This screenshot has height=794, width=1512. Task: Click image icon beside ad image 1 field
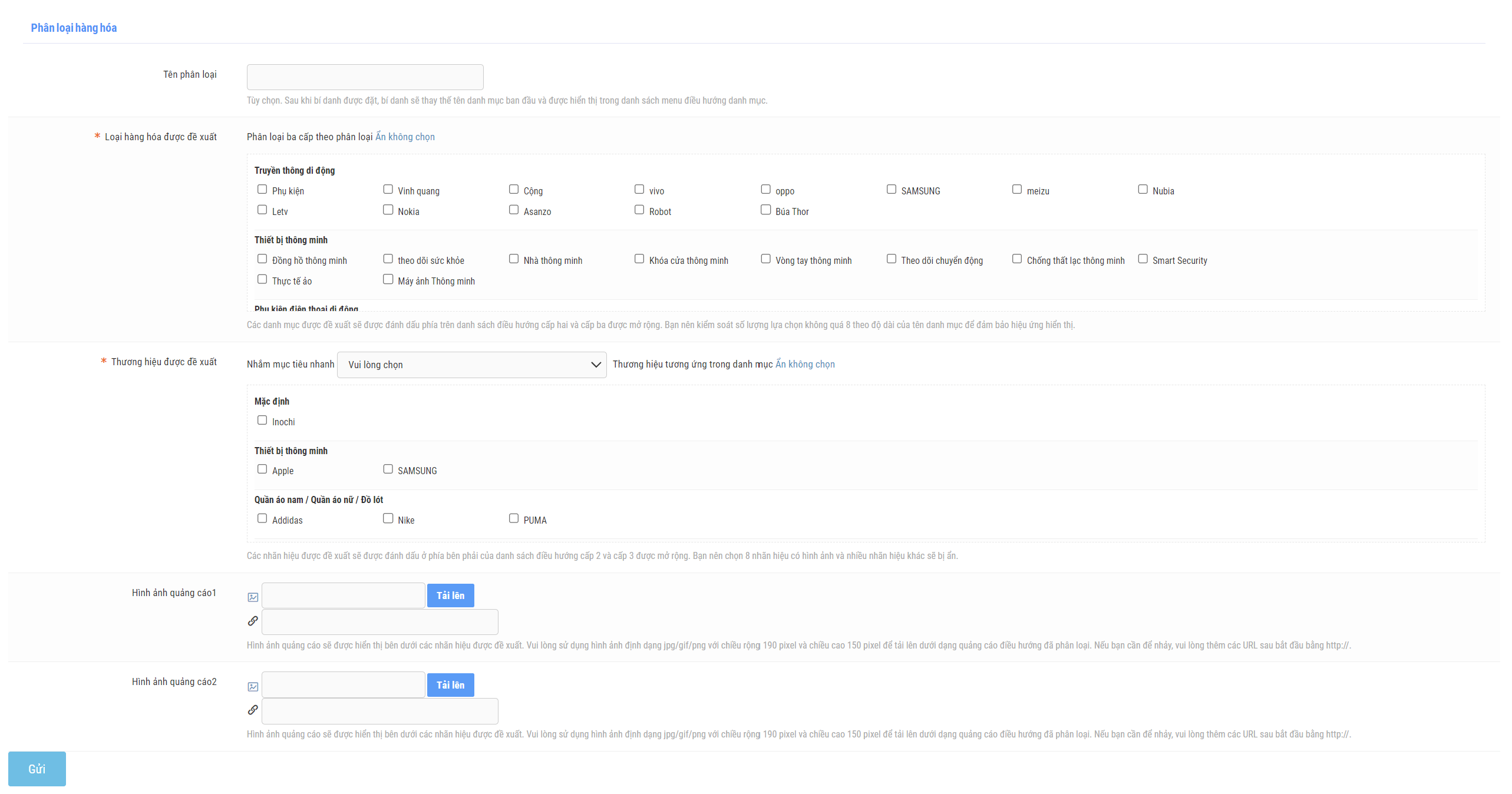(253, 597)
